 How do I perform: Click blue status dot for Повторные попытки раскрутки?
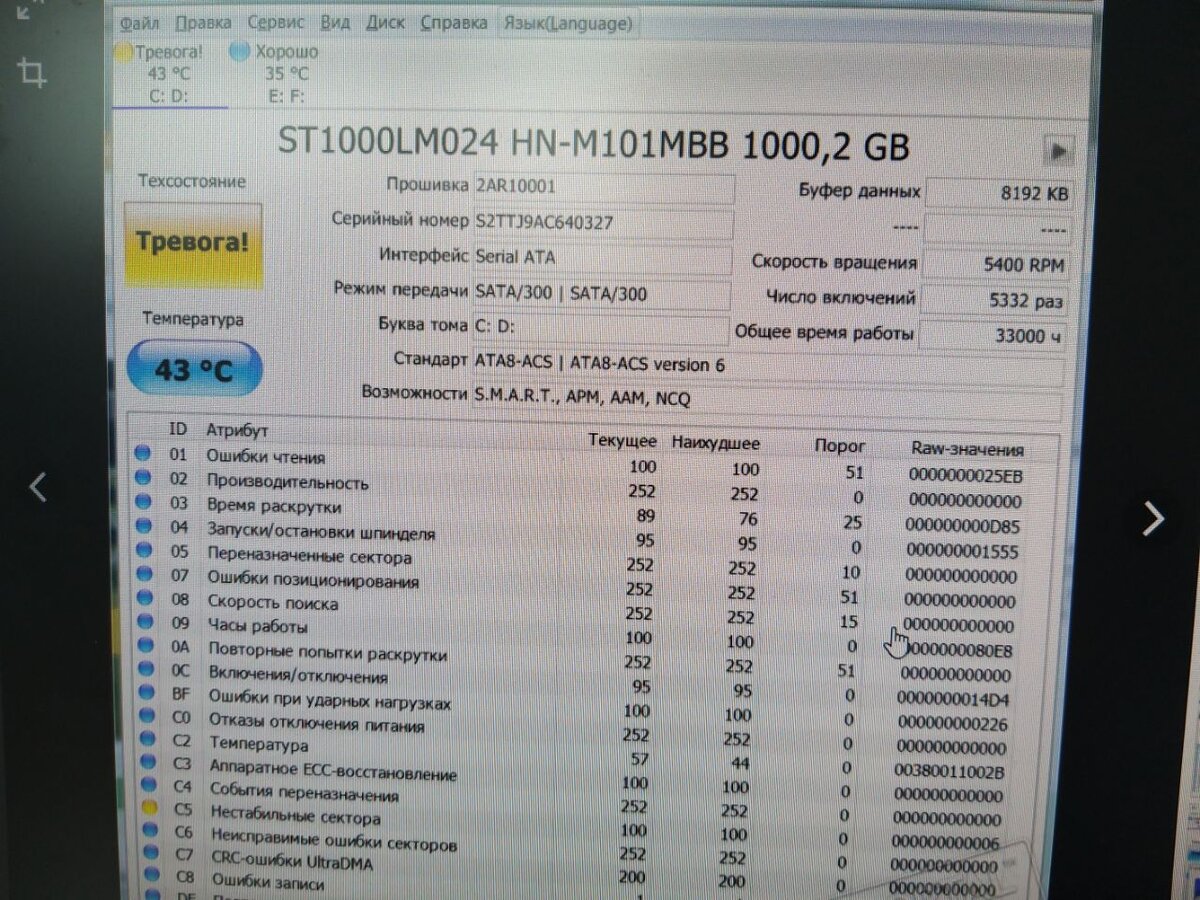click(x=147, y=645)
